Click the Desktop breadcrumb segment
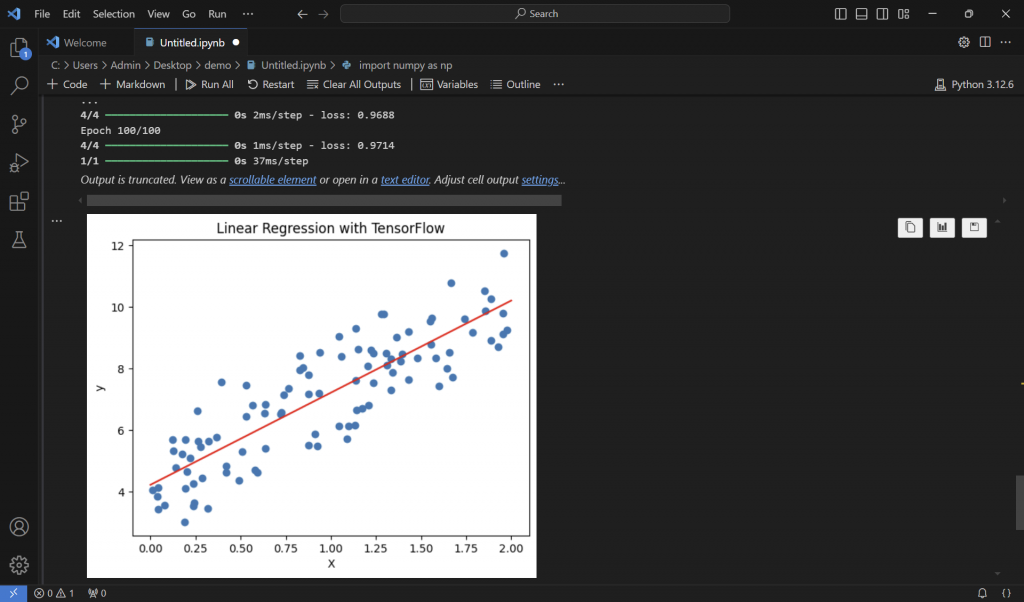 (x=172, y=65)
